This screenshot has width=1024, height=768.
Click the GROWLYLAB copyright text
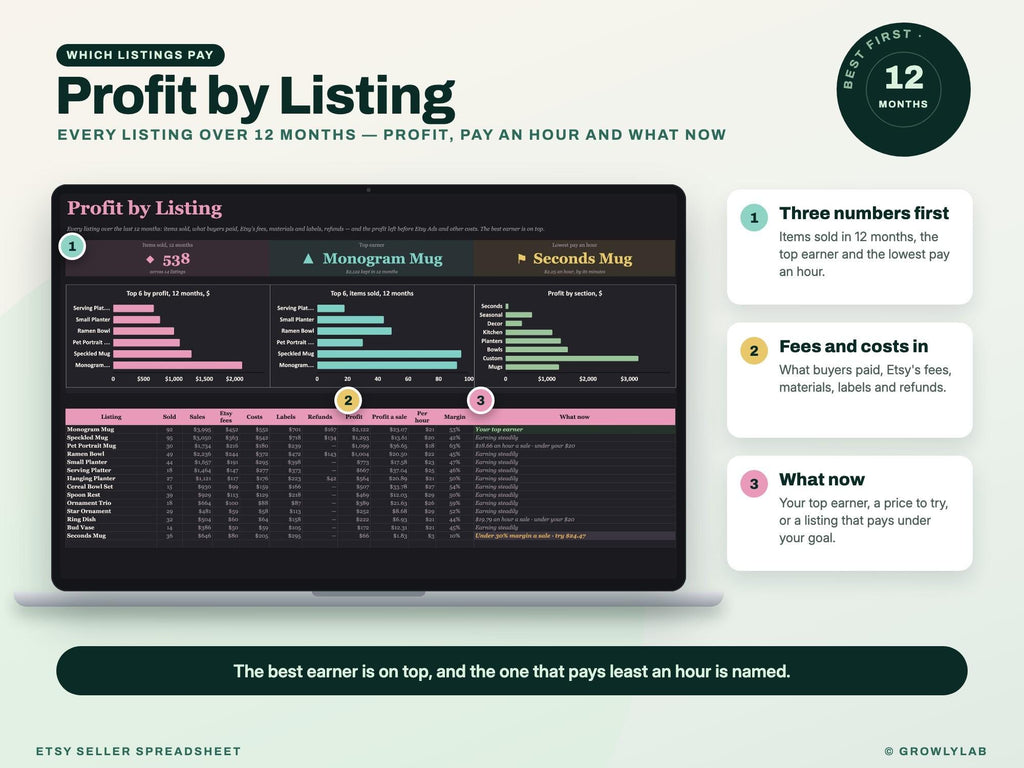(935, 751)
